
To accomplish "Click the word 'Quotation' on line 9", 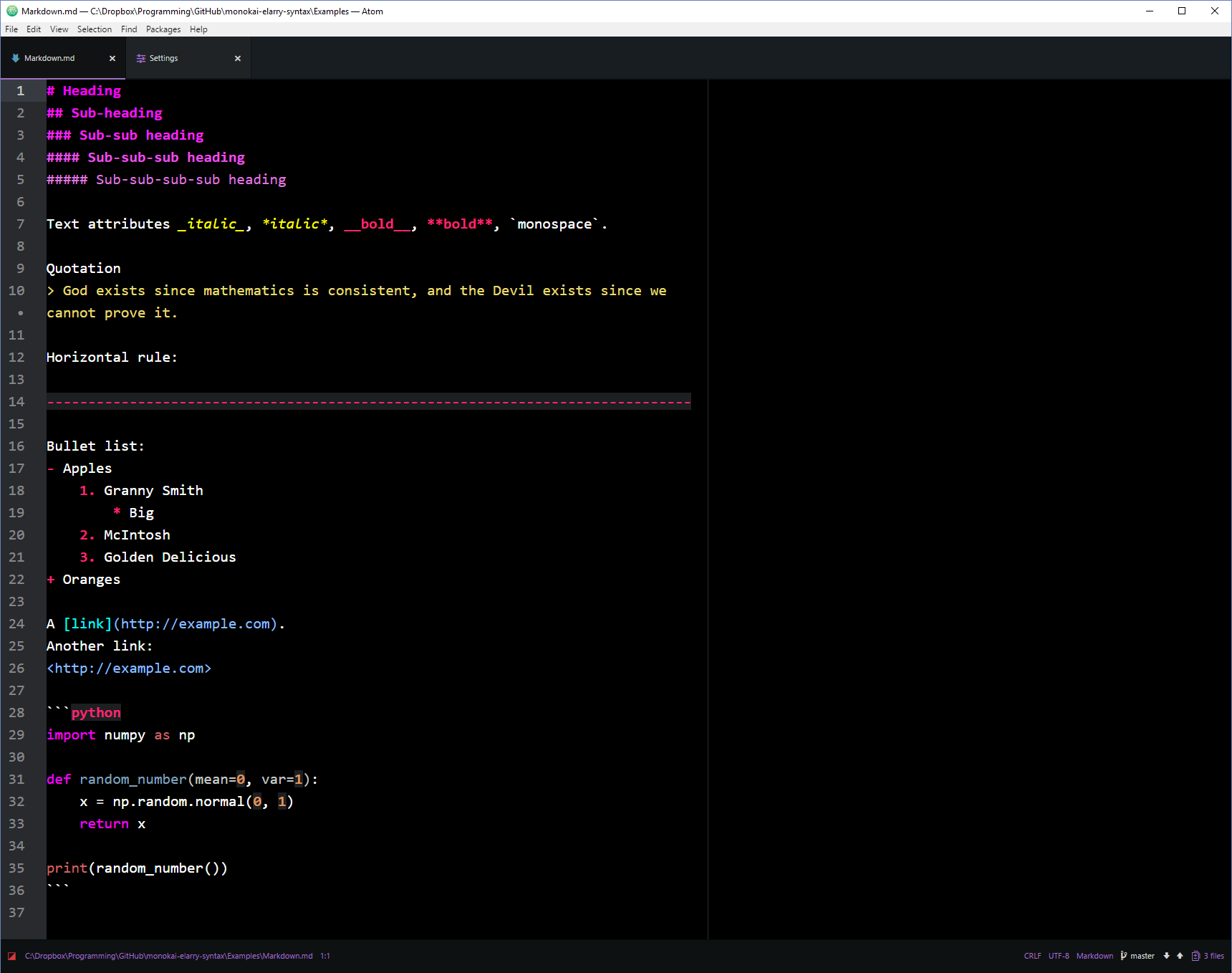I will coord(84,269).
